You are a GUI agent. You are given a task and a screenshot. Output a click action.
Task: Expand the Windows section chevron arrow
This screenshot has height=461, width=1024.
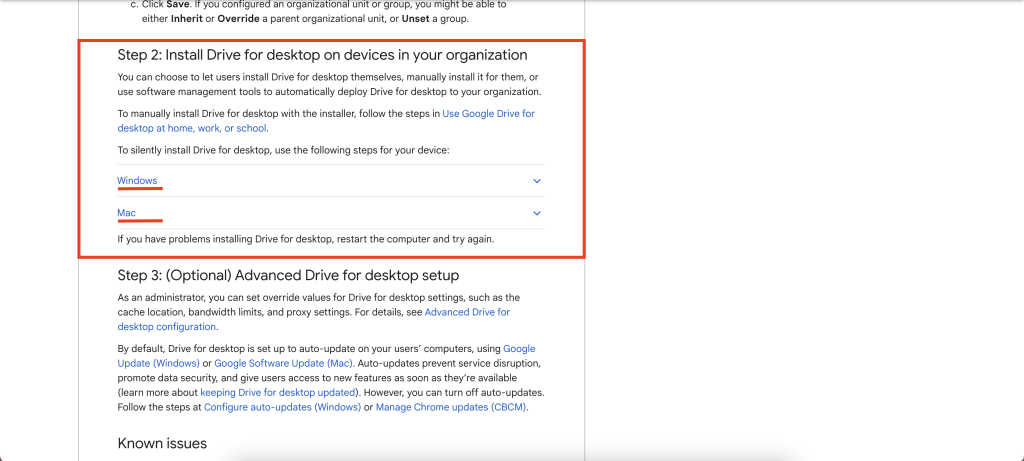click(x=537, y=181)
